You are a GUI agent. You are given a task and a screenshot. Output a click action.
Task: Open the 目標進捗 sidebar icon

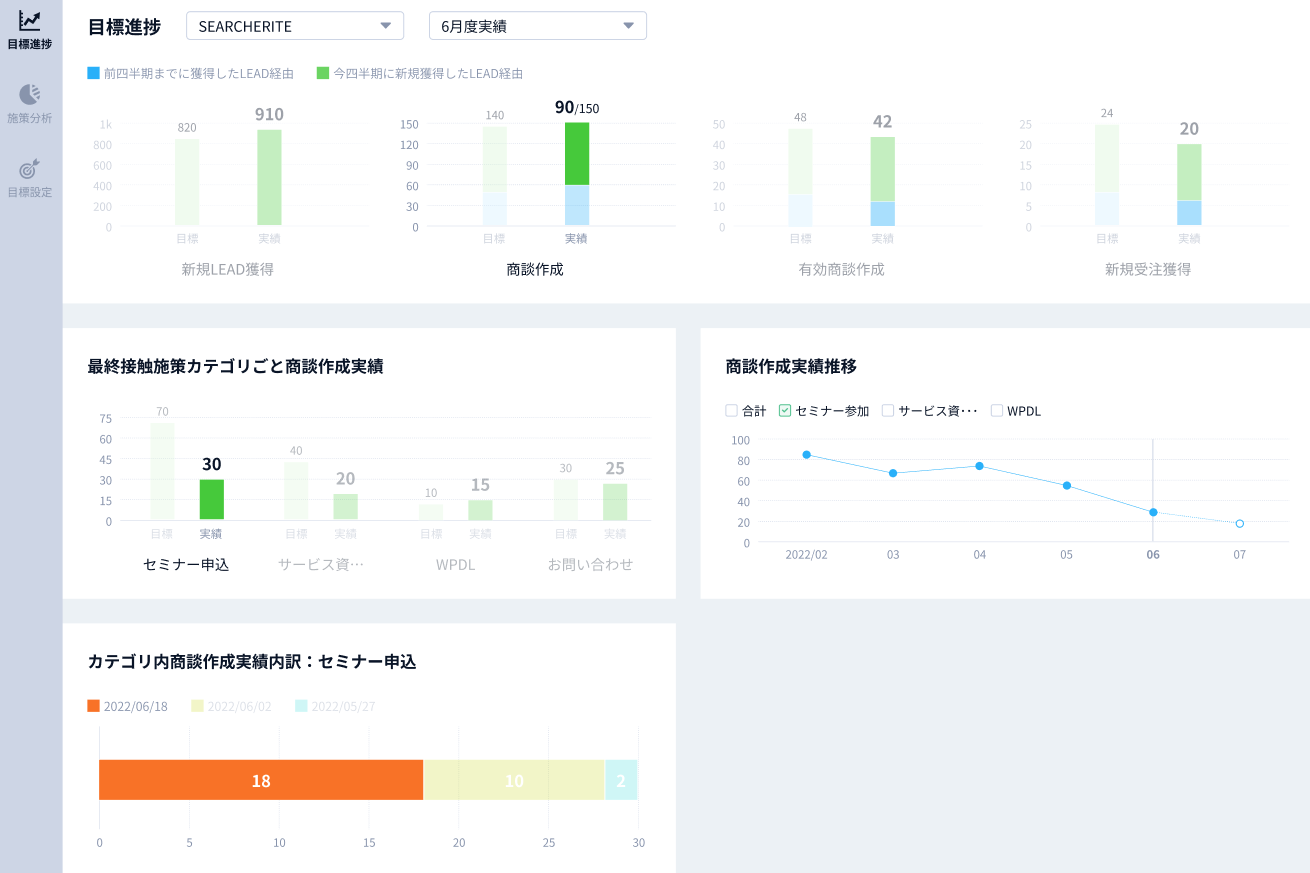pos(30,21)
